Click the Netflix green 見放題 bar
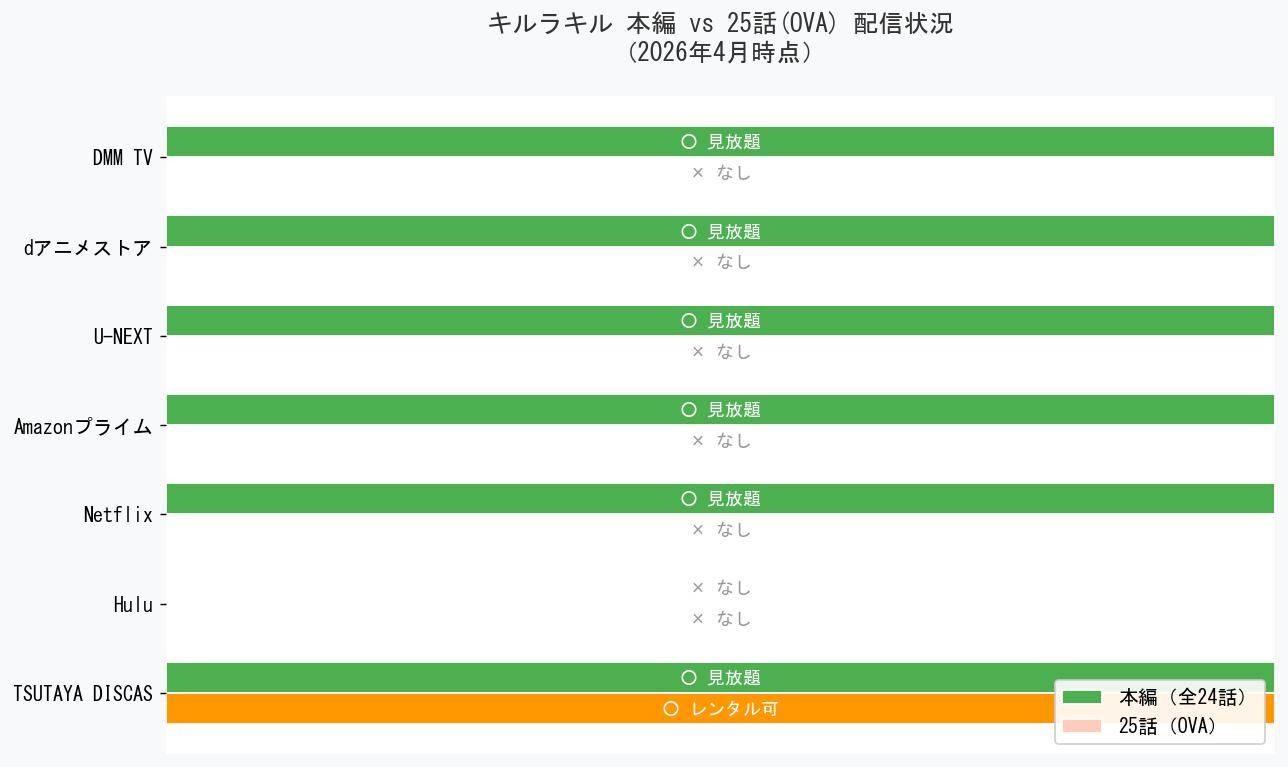The width and height of the screenshot is (1288, 767). point(720,499)
